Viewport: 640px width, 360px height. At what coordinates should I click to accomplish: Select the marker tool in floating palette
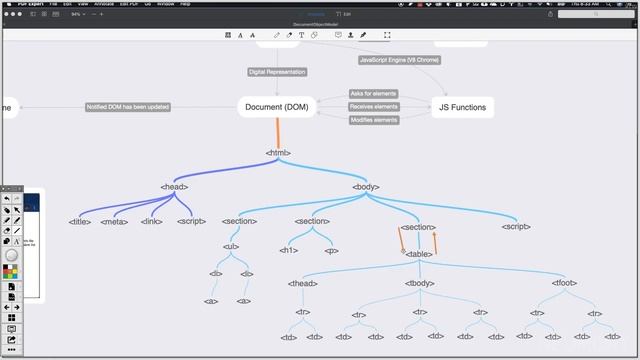tap(7, 220)
